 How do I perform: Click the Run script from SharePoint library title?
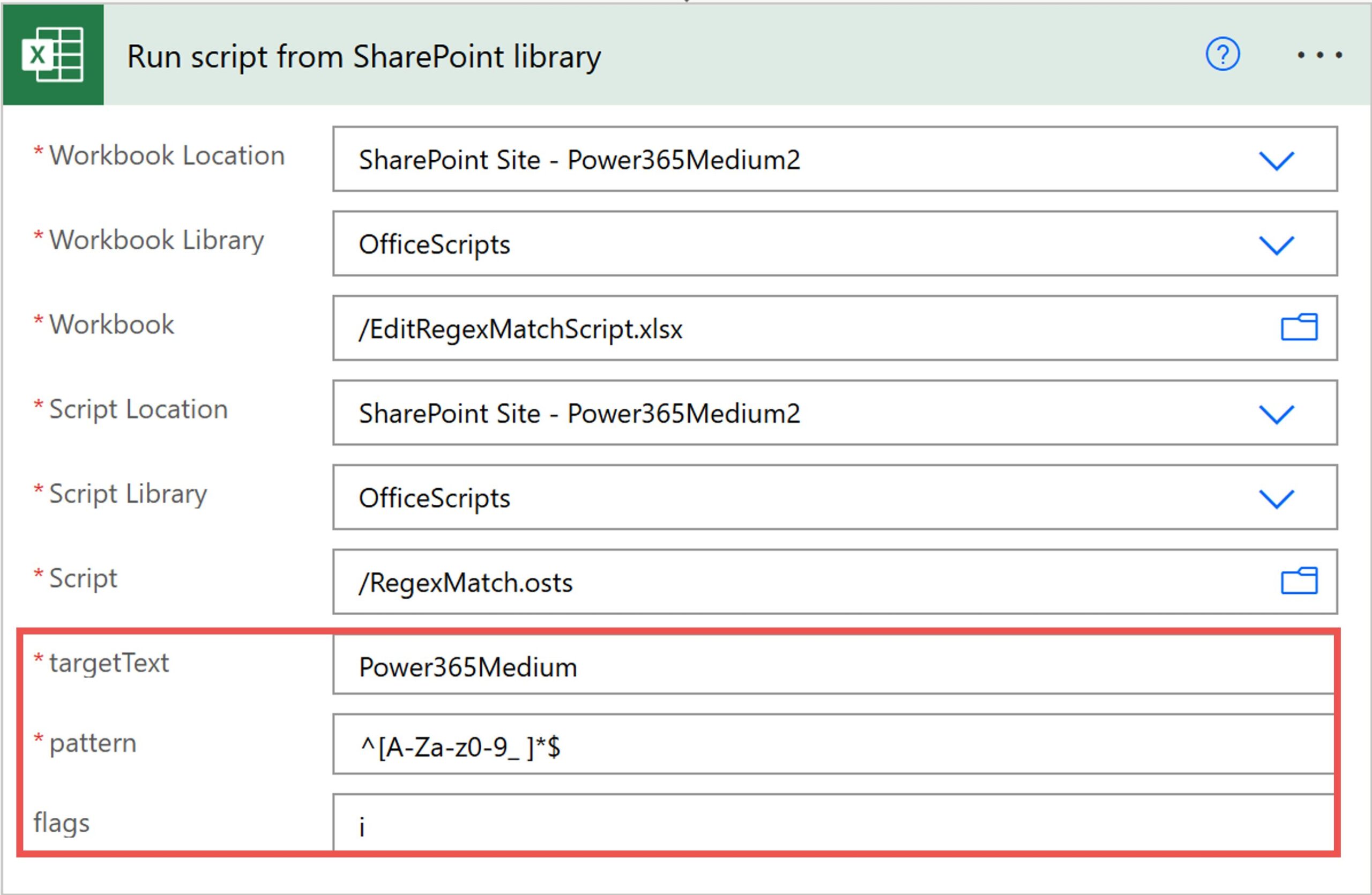coord(363,56)
